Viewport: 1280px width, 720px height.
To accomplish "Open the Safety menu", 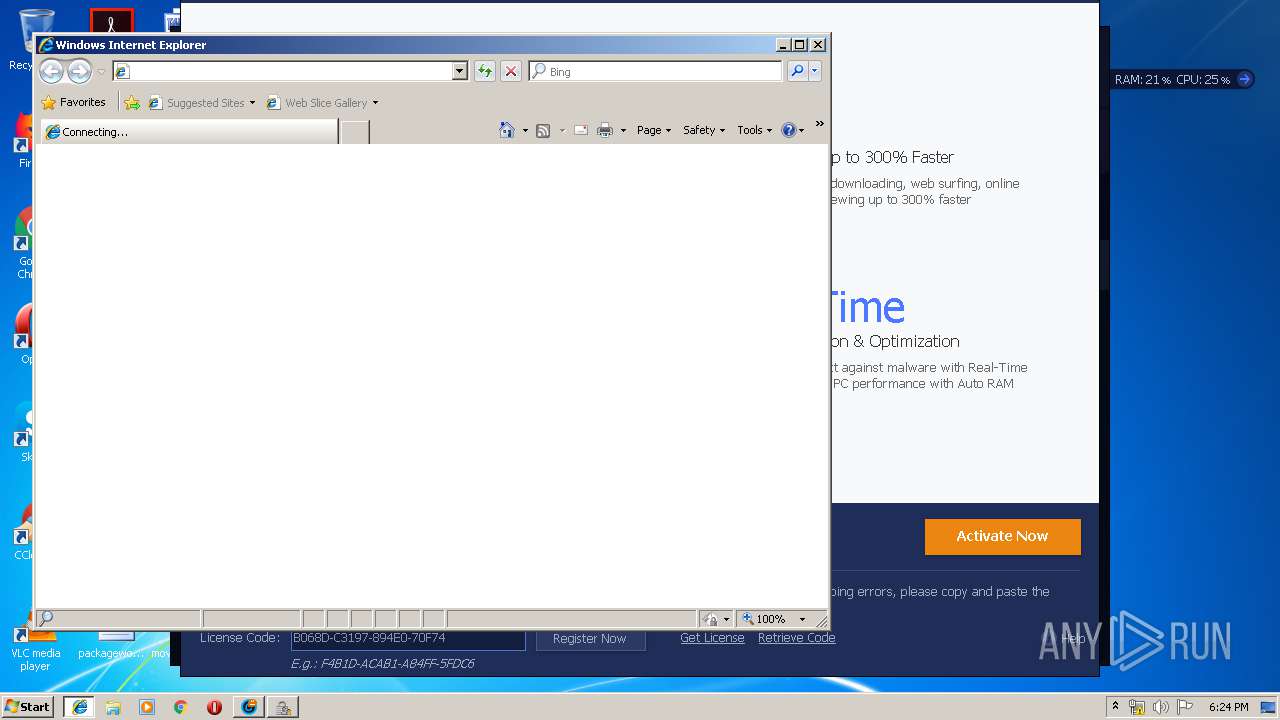I will point(704,130).
